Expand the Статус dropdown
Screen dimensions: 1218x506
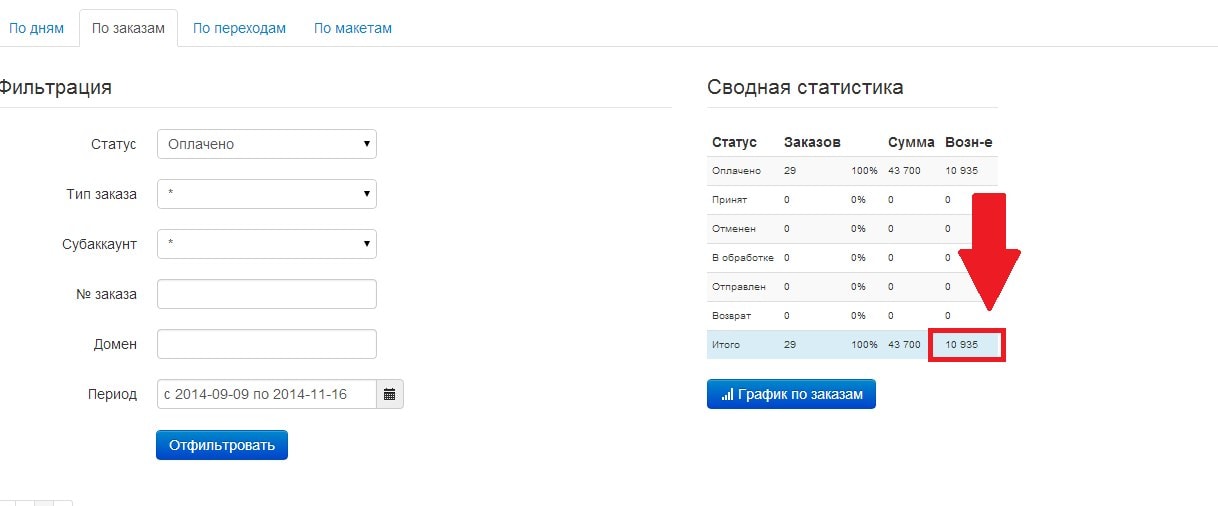(x=267, y=144)
